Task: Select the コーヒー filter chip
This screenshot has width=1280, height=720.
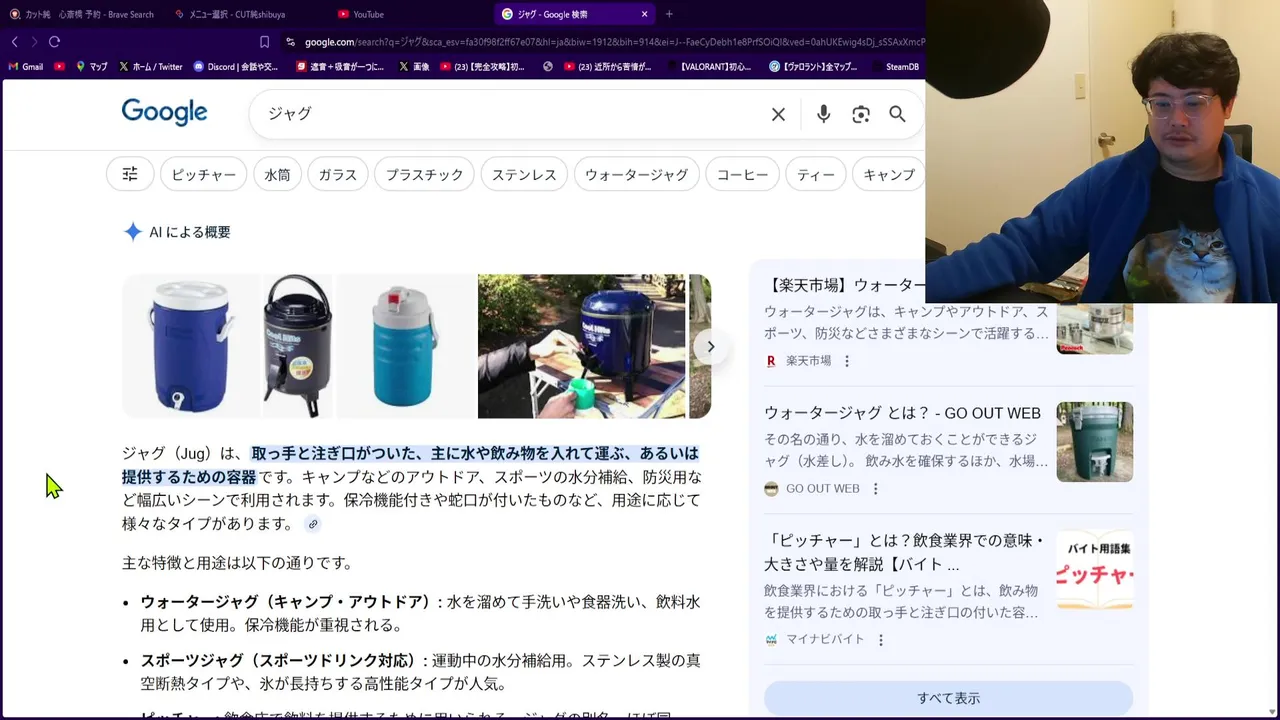Action: [x=742, y=174]
